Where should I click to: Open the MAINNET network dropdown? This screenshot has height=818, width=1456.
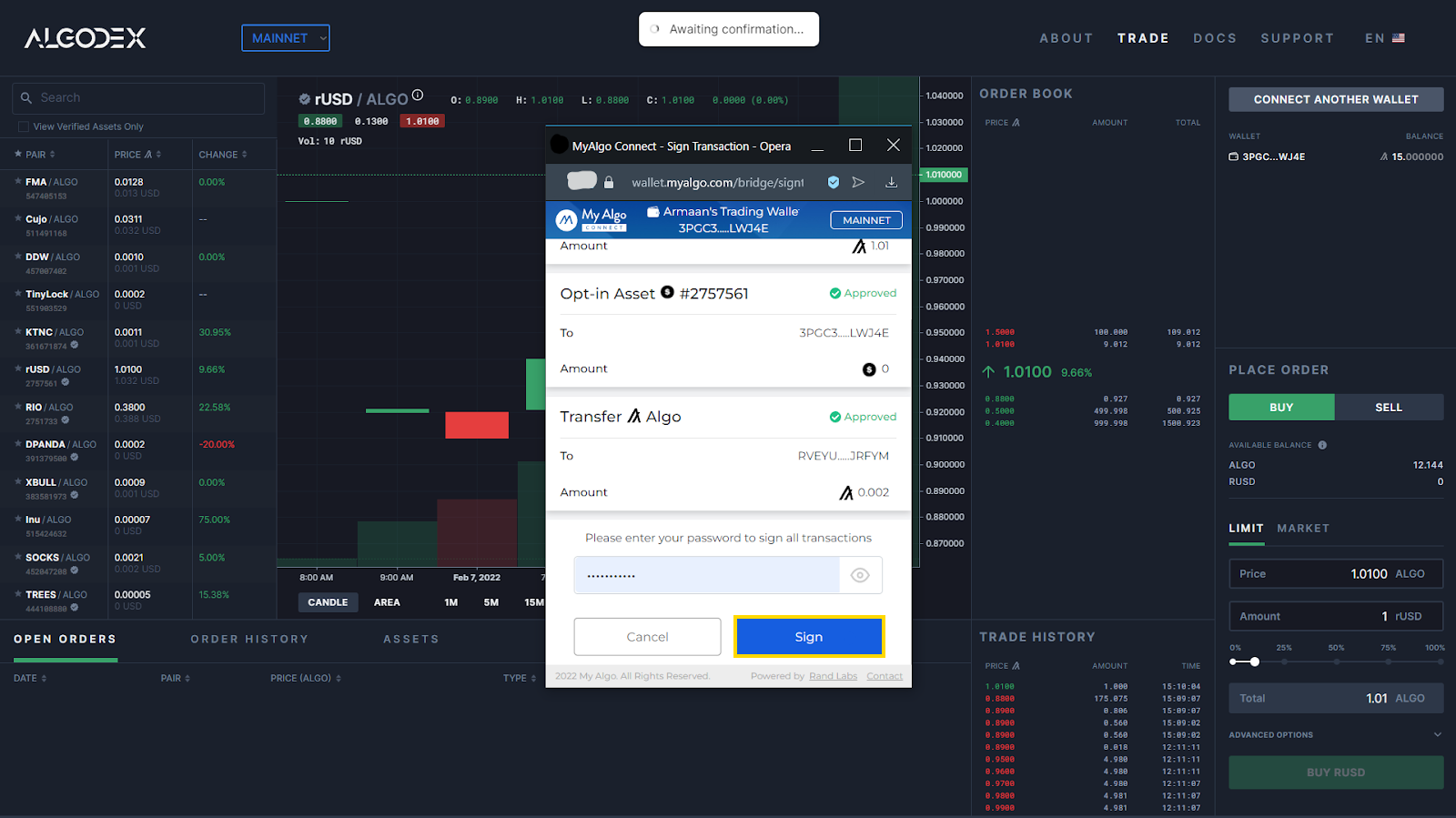tap(285, 38)
